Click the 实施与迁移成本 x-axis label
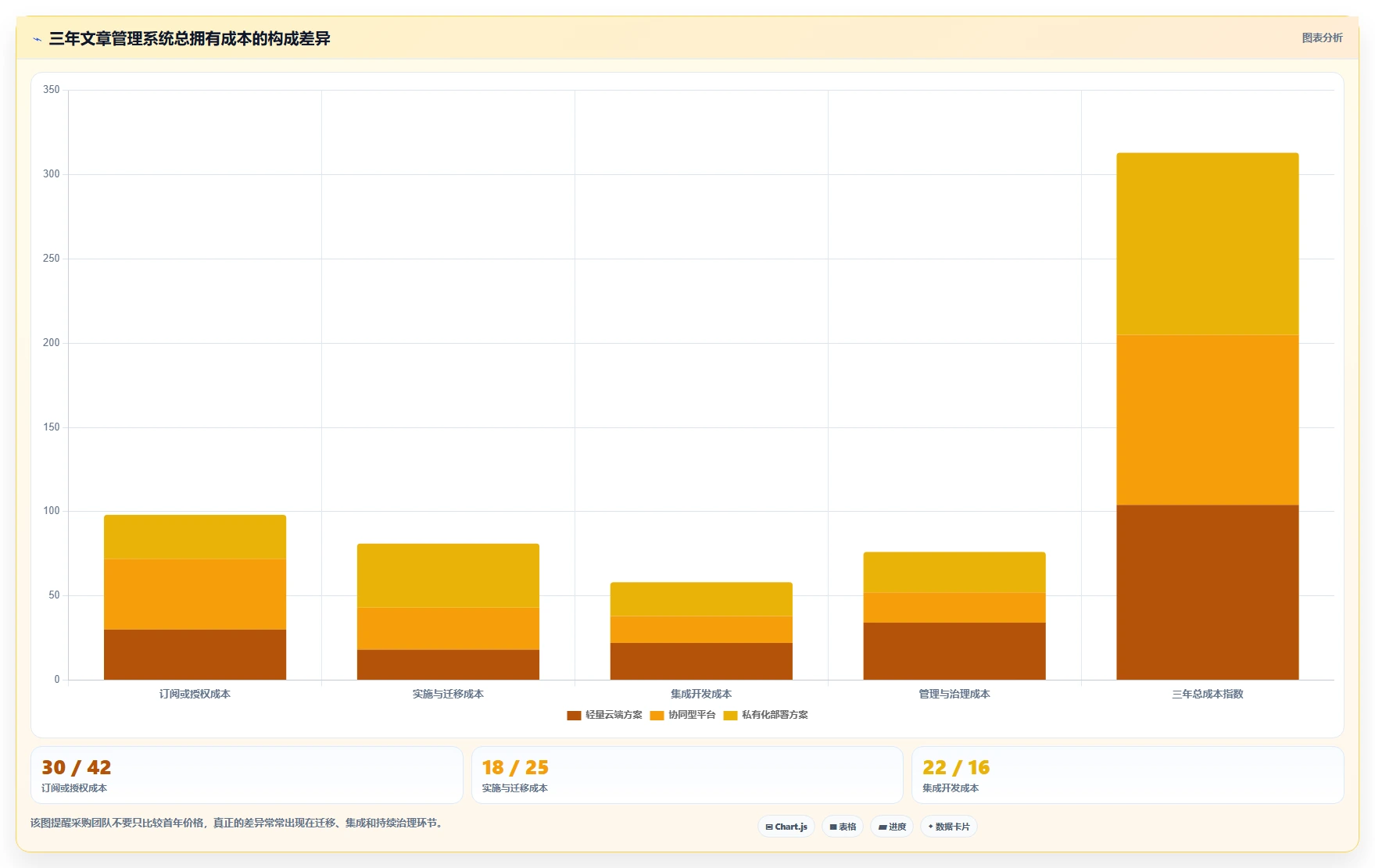1375x868 pixels. click(x=448, y=694)
